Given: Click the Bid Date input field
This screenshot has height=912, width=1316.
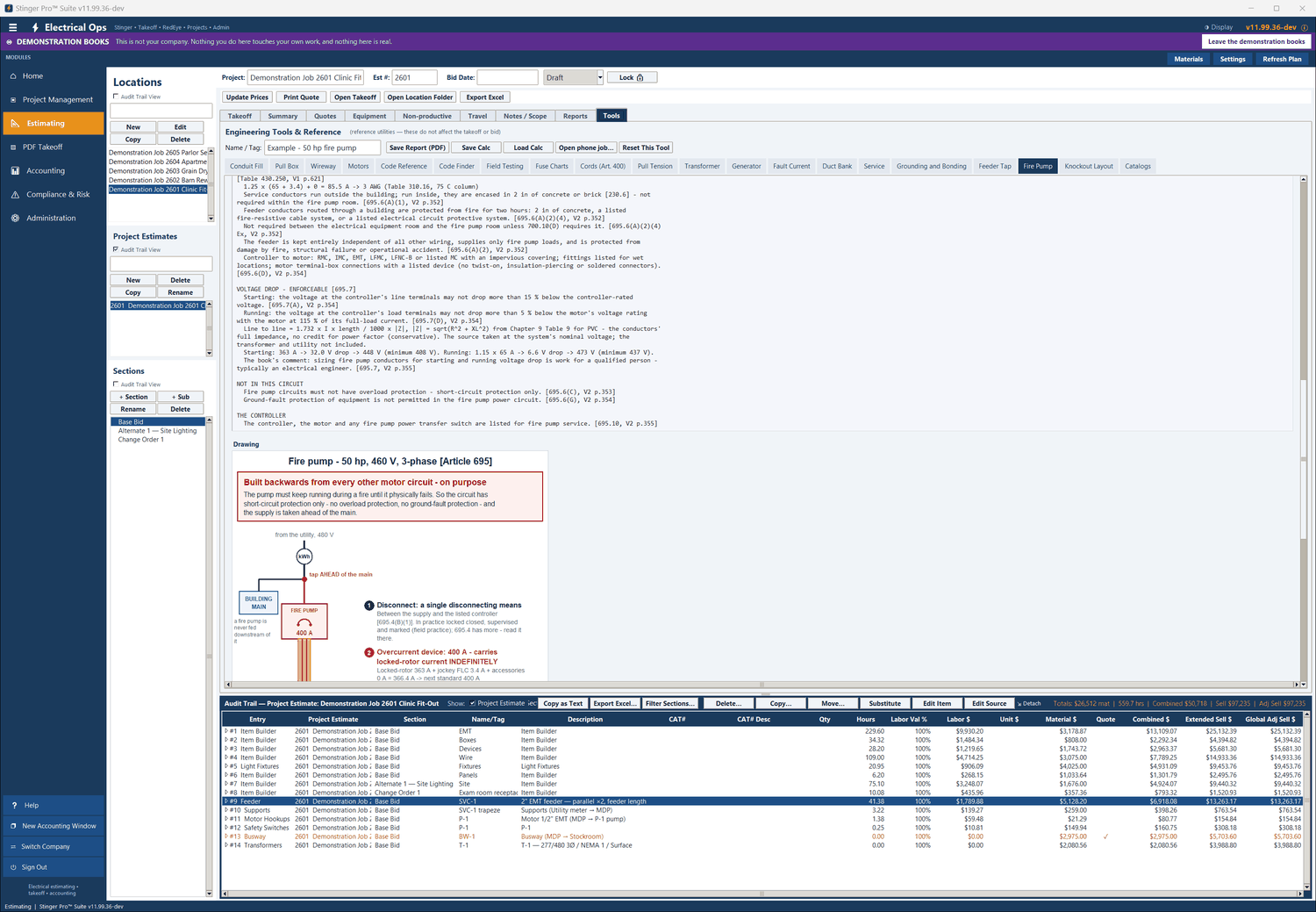Looking at the screenshot, I should click(507, 77).
